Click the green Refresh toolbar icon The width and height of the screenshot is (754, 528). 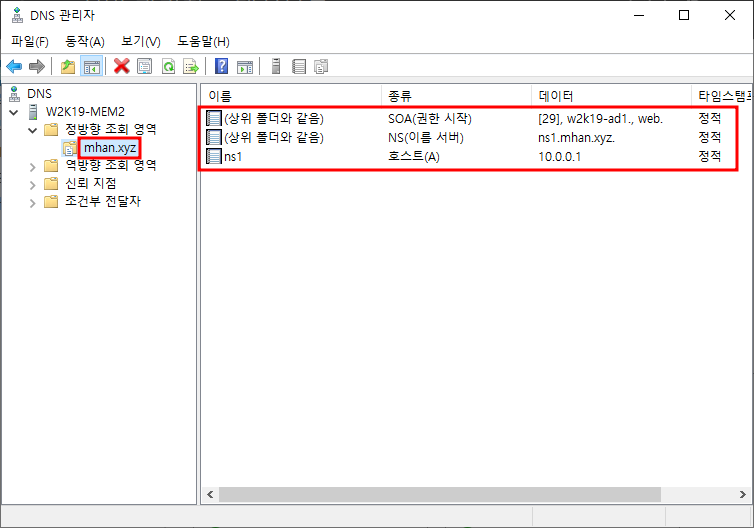click(168, 66)
